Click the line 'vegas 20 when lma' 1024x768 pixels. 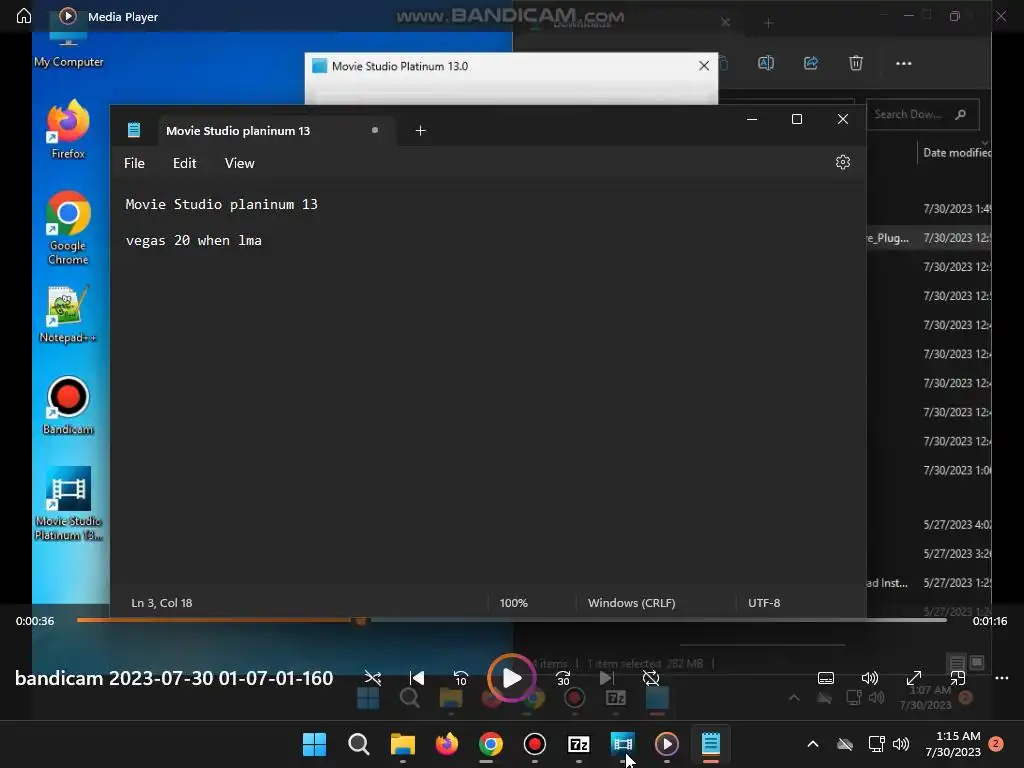point(193,240)
